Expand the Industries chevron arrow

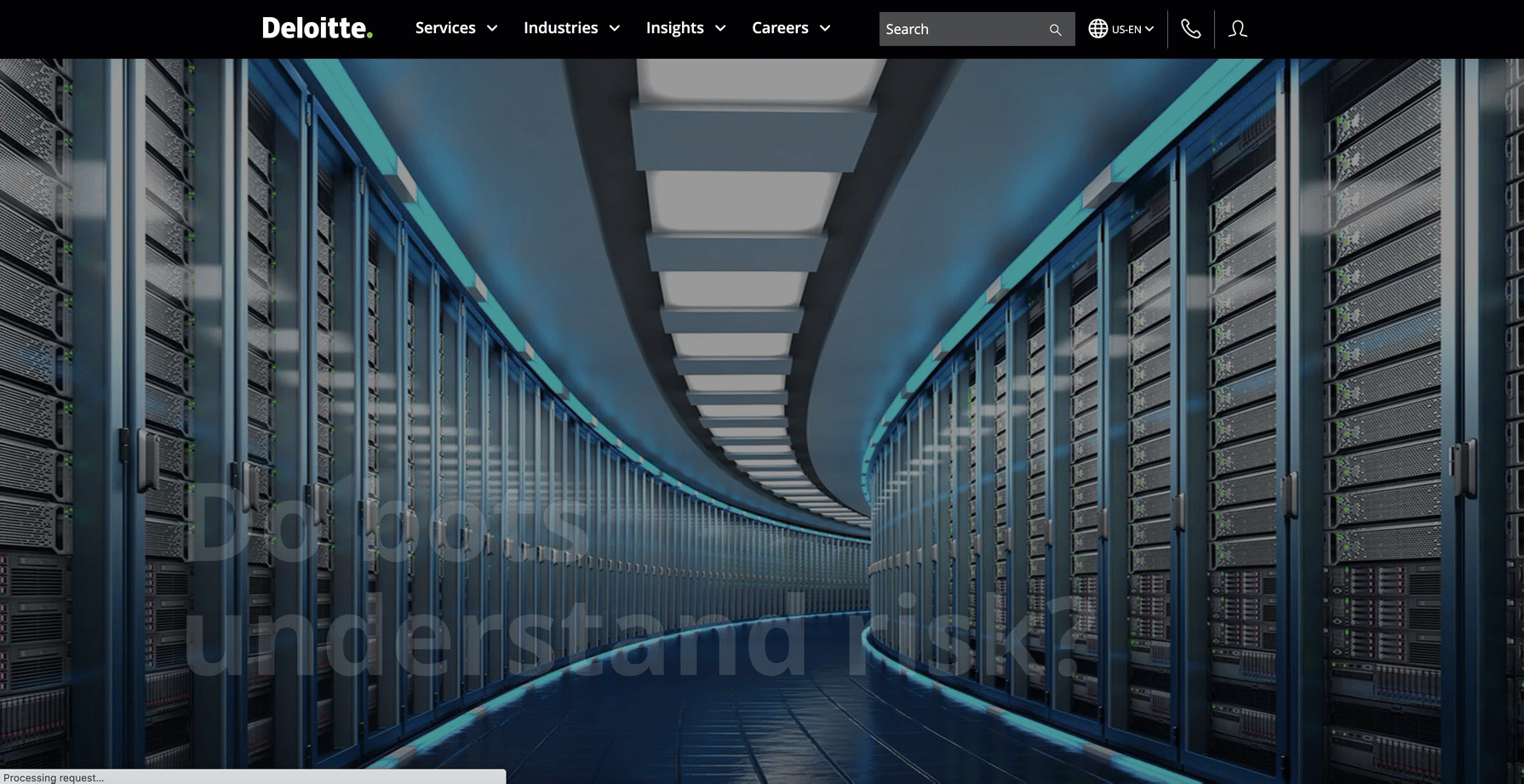[615, 29]
